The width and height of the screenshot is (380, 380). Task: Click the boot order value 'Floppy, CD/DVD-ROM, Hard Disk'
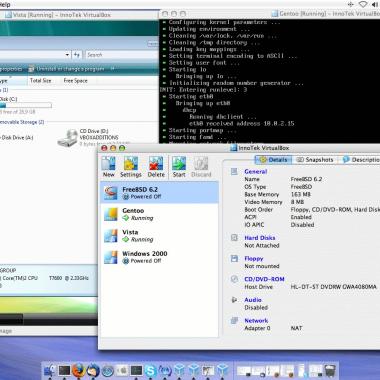click(x=335, y=210)
